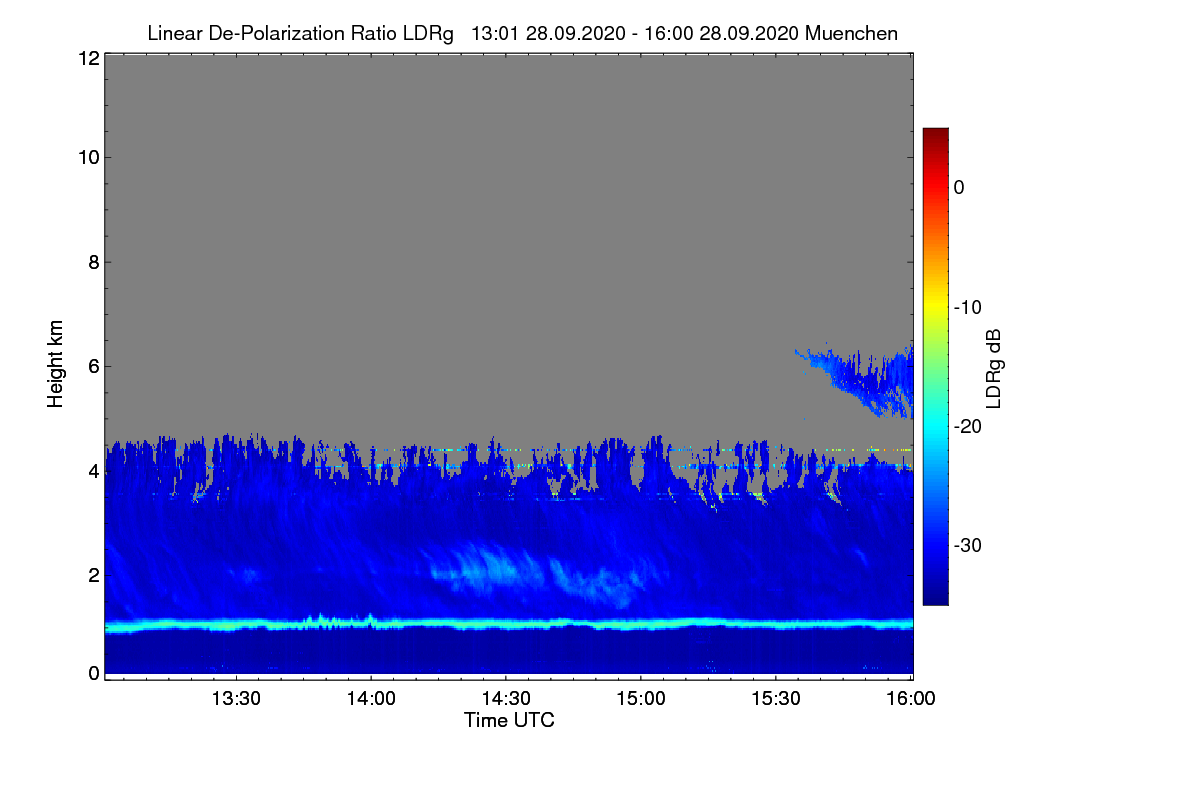This screenshot has width=1200, height=800.
Task: Click the 16:00 time tick label
Action: click(910, 700)
